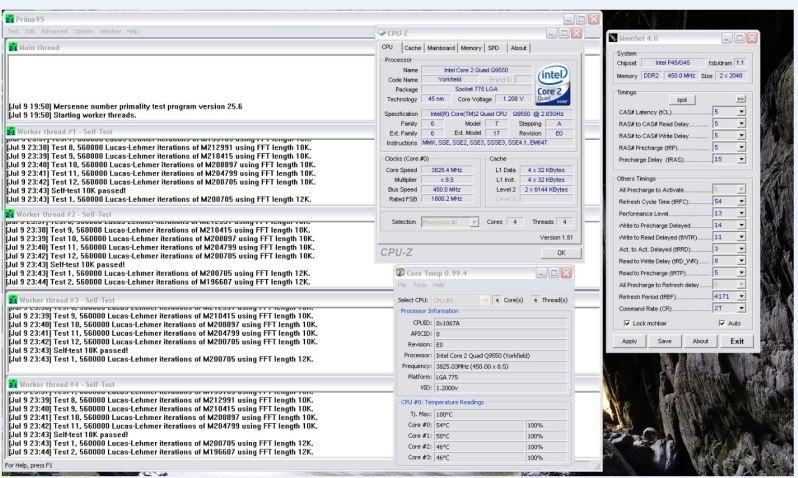Open the Window menu in Prime95
798x478 pixels.
(110, 32)
